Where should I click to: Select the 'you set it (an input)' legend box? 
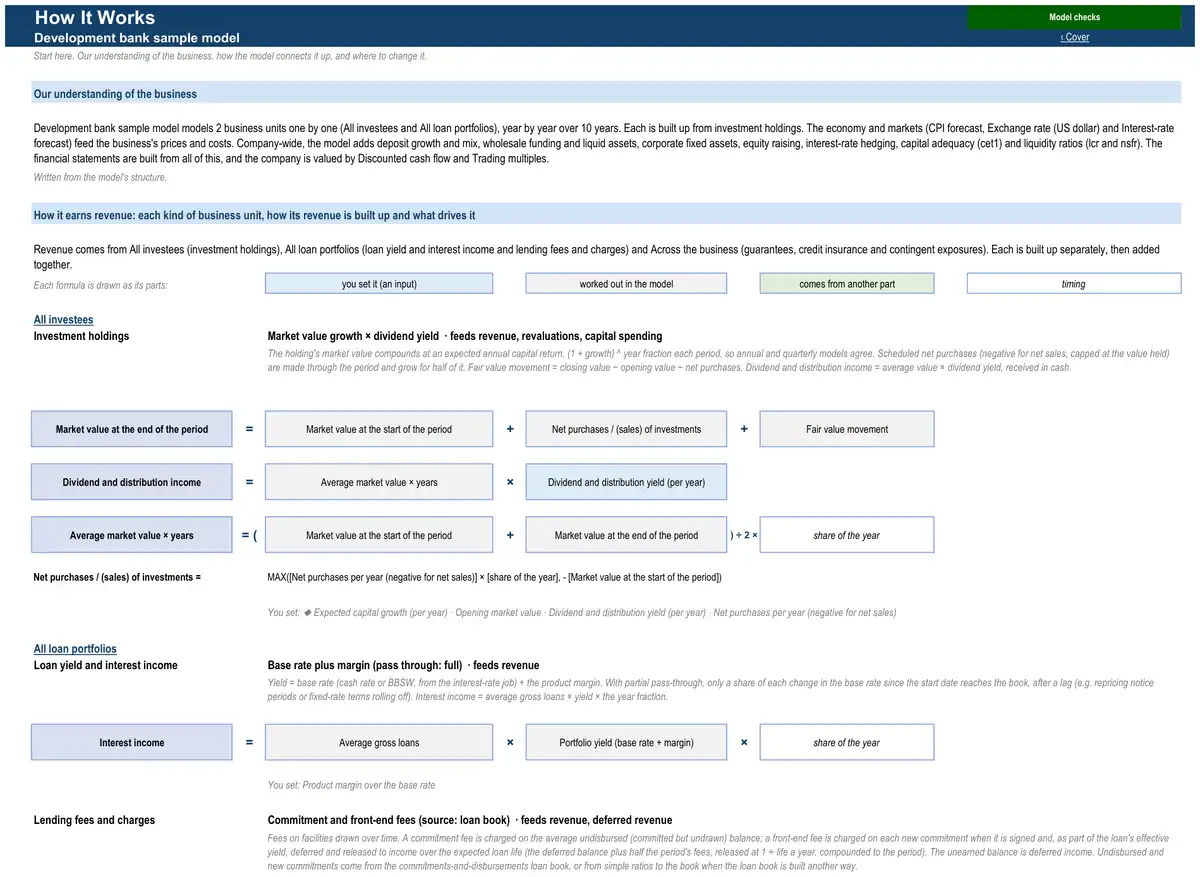pos(379,284)
